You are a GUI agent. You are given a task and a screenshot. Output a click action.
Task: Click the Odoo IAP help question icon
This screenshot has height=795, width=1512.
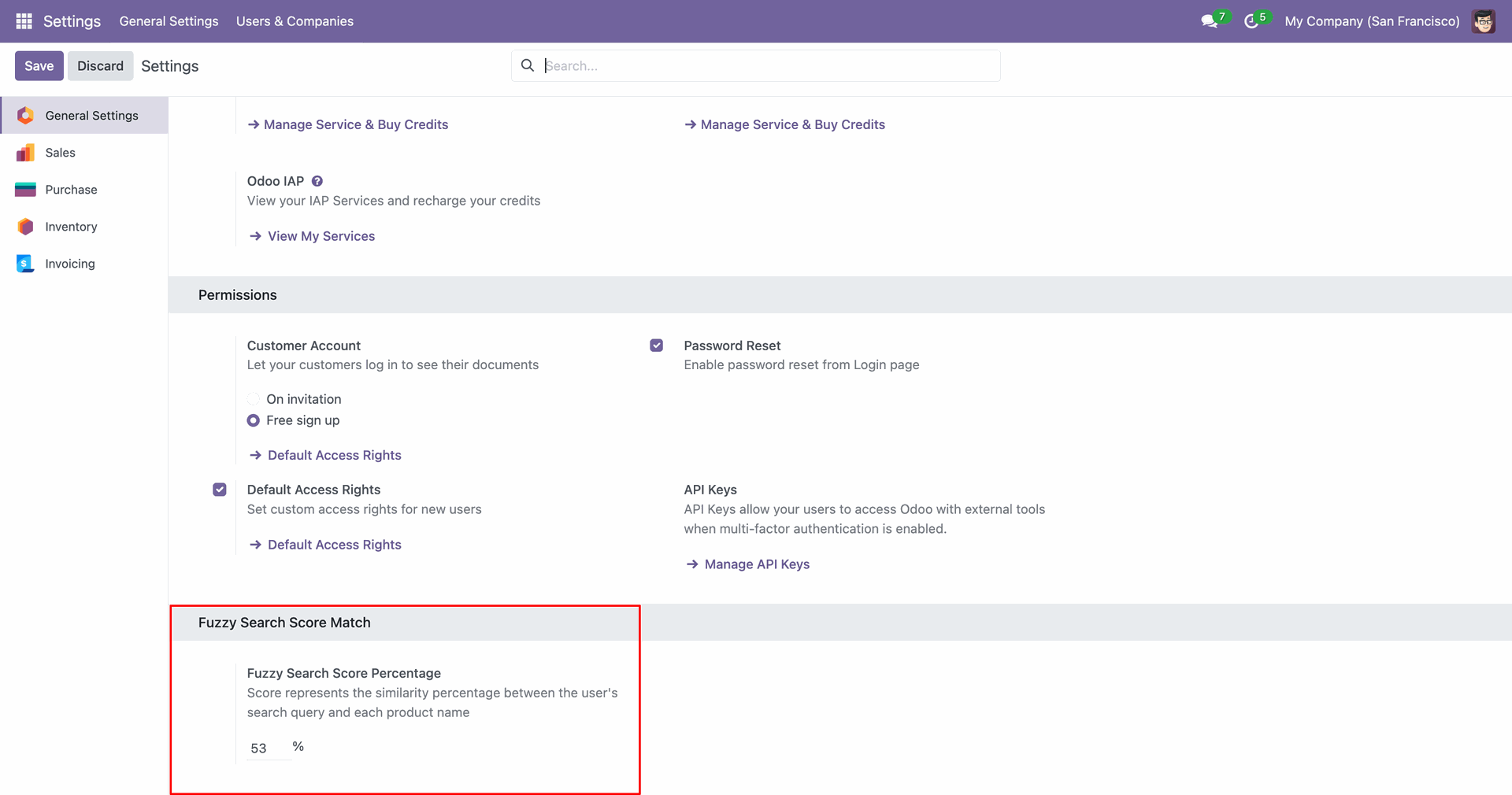coord(317,181)
